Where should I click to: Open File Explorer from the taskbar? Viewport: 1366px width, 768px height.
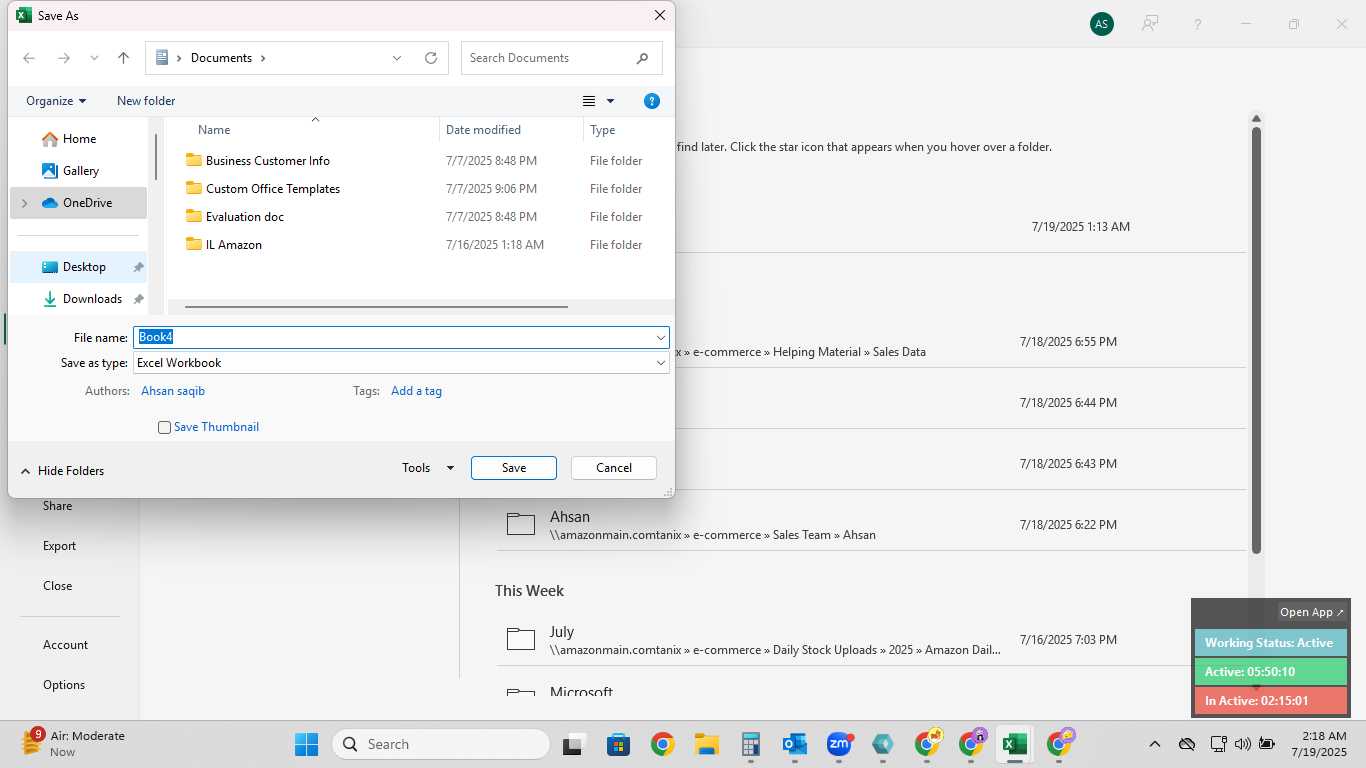[x=707, y=744]
